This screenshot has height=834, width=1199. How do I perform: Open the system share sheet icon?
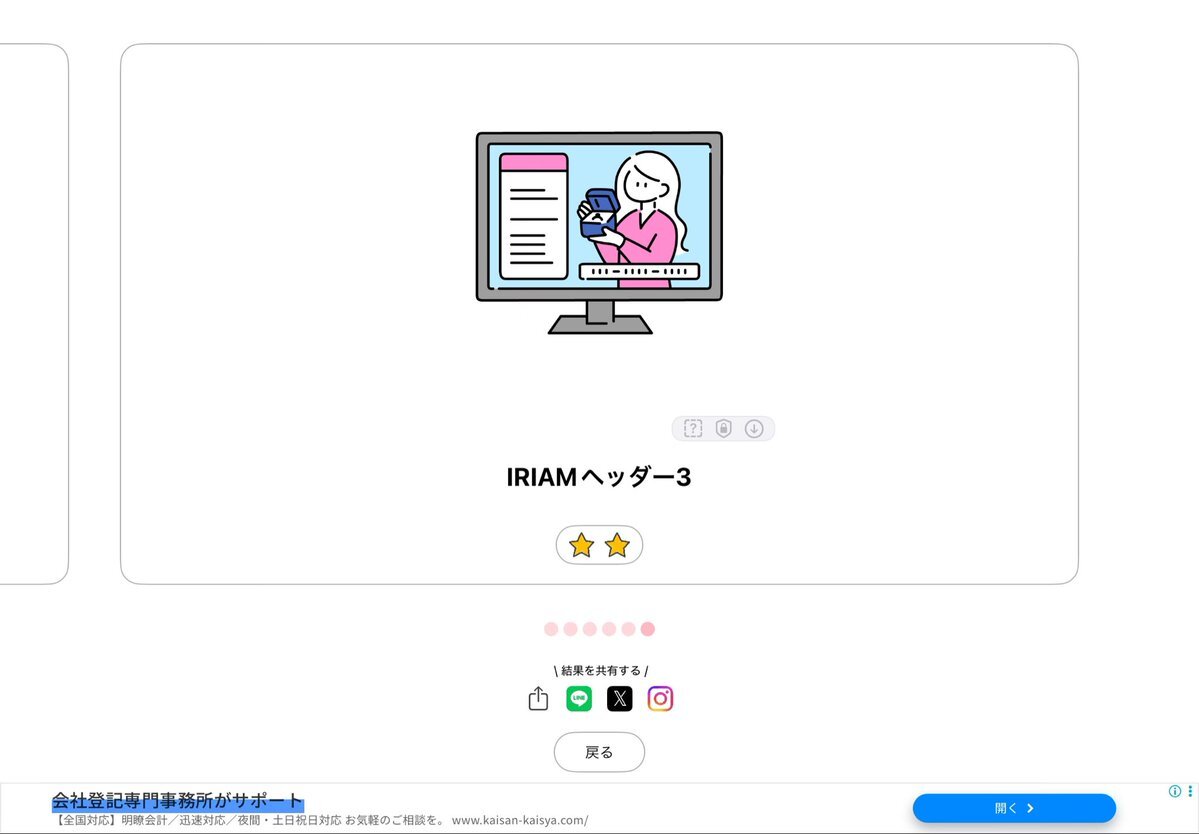click(x=538, y=698)
